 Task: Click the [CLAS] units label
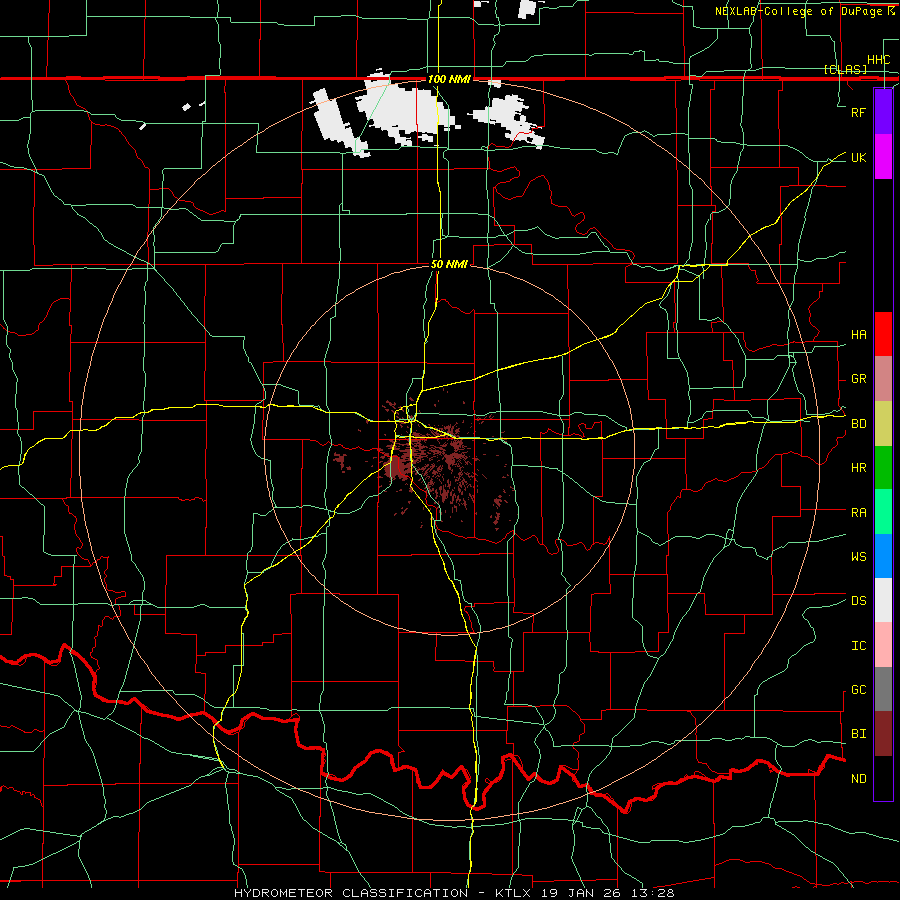[x=845, y=69]
